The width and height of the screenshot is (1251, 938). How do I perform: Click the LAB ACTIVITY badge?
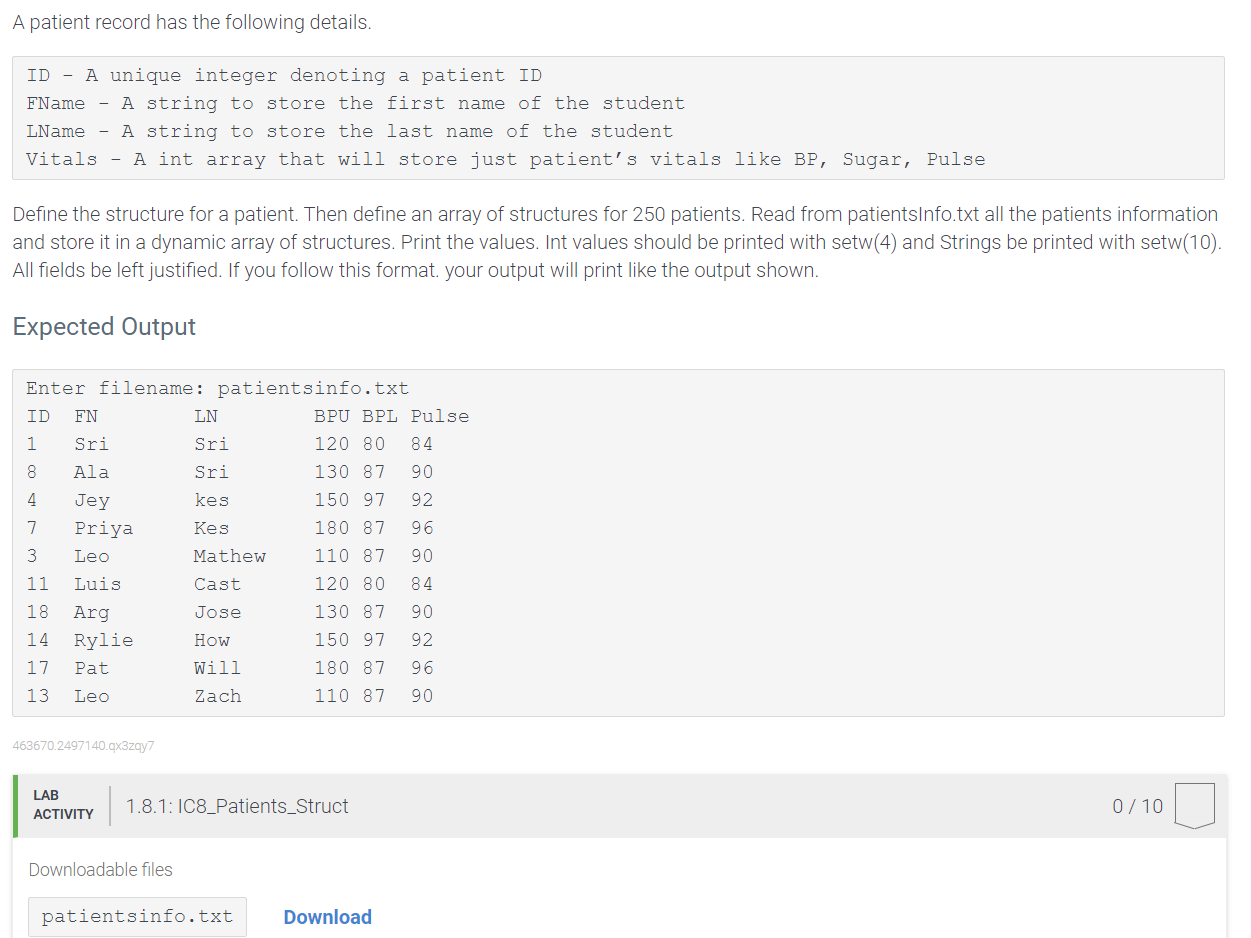pos(62,805)
